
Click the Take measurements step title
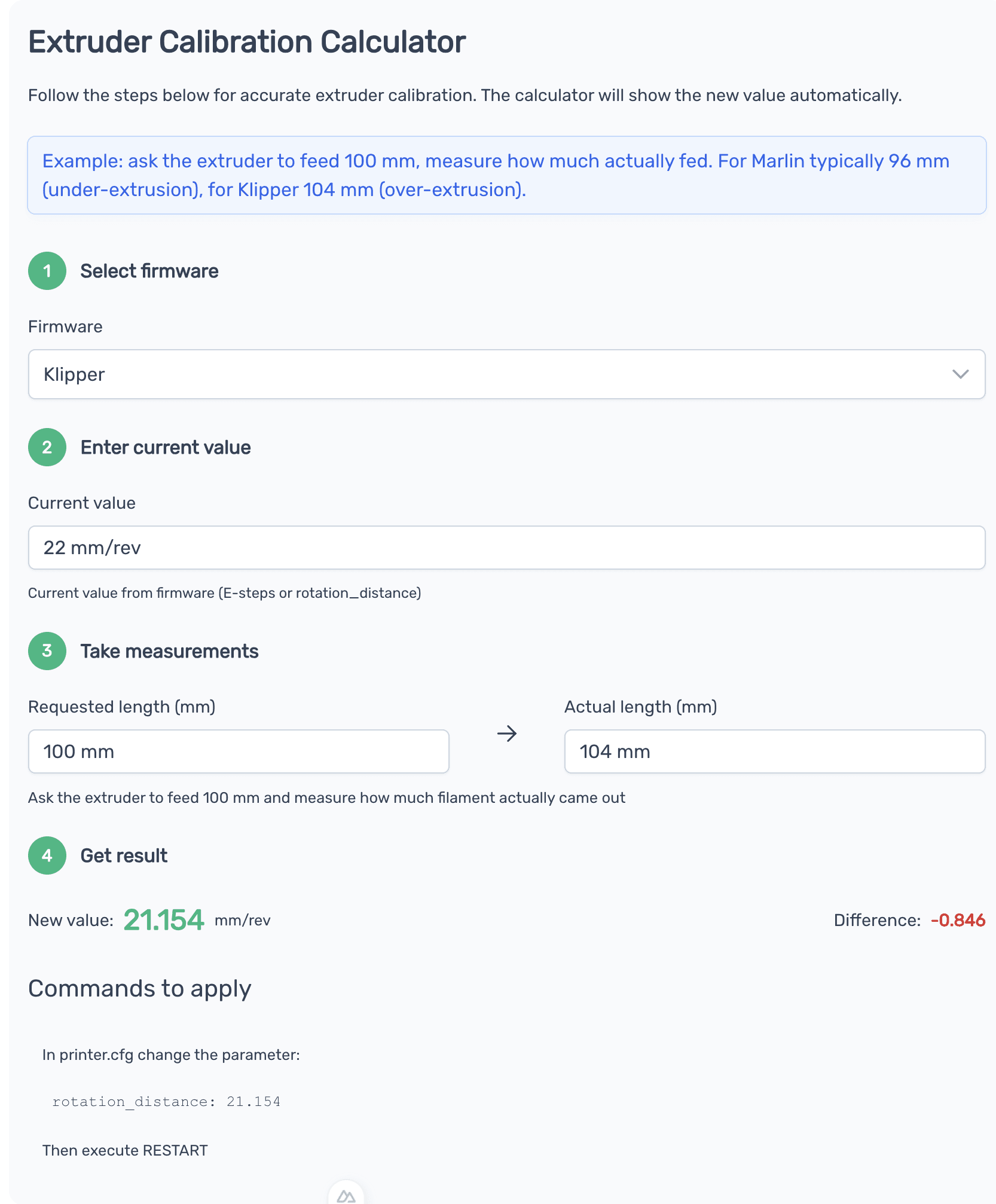point(169,651)
